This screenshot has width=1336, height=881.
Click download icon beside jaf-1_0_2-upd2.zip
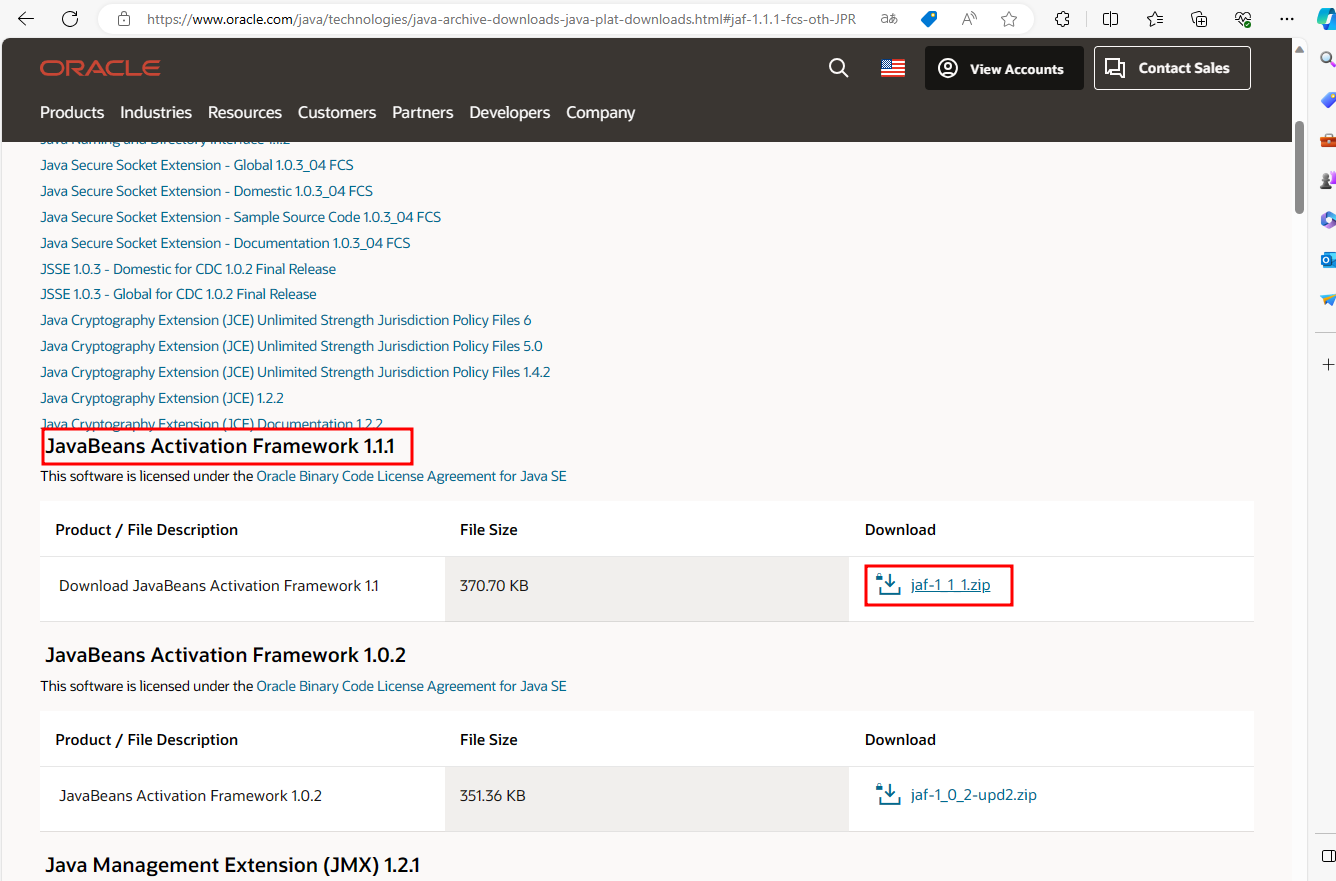click(888, 795)
